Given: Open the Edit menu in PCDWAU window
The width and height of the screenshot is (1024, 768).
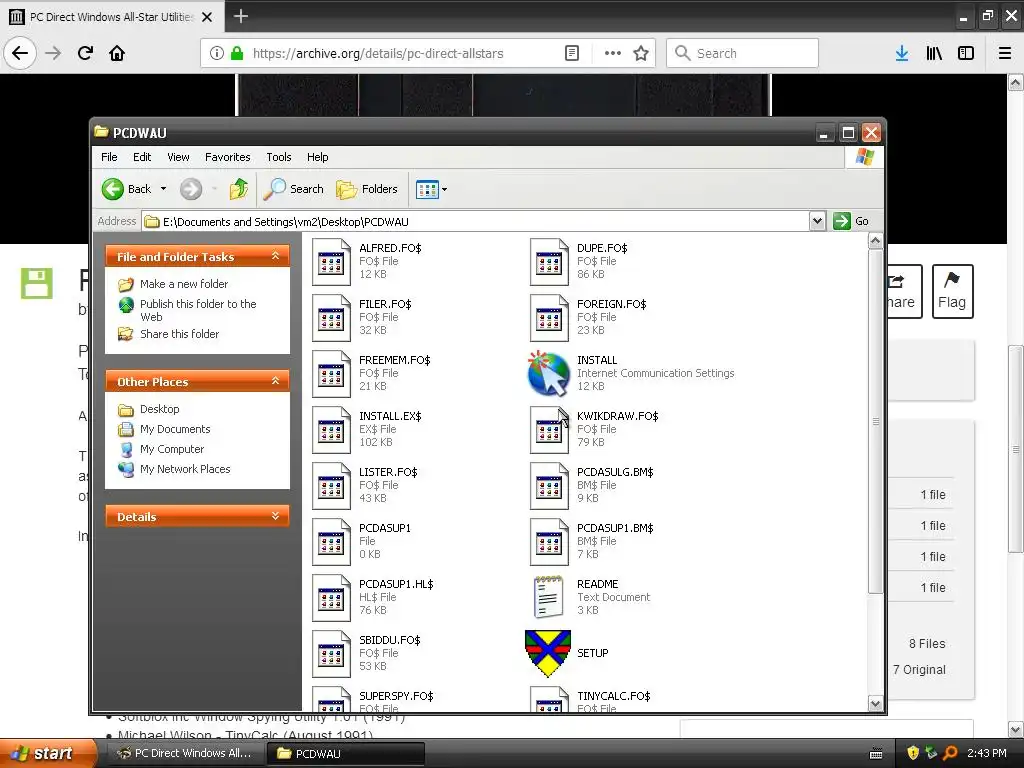Looking at the screenshot, I should [142, 157].
